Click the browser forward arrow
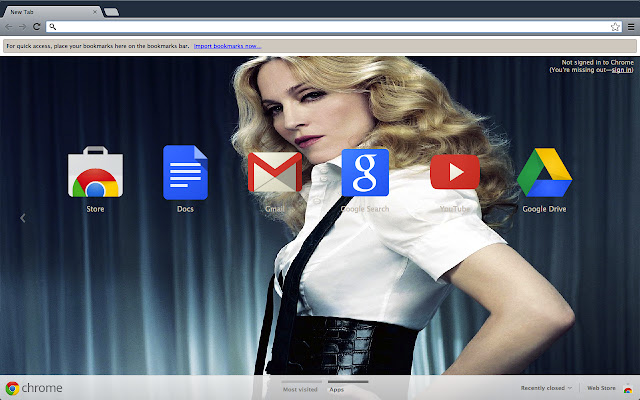The image size is (640, 400). 22,27
